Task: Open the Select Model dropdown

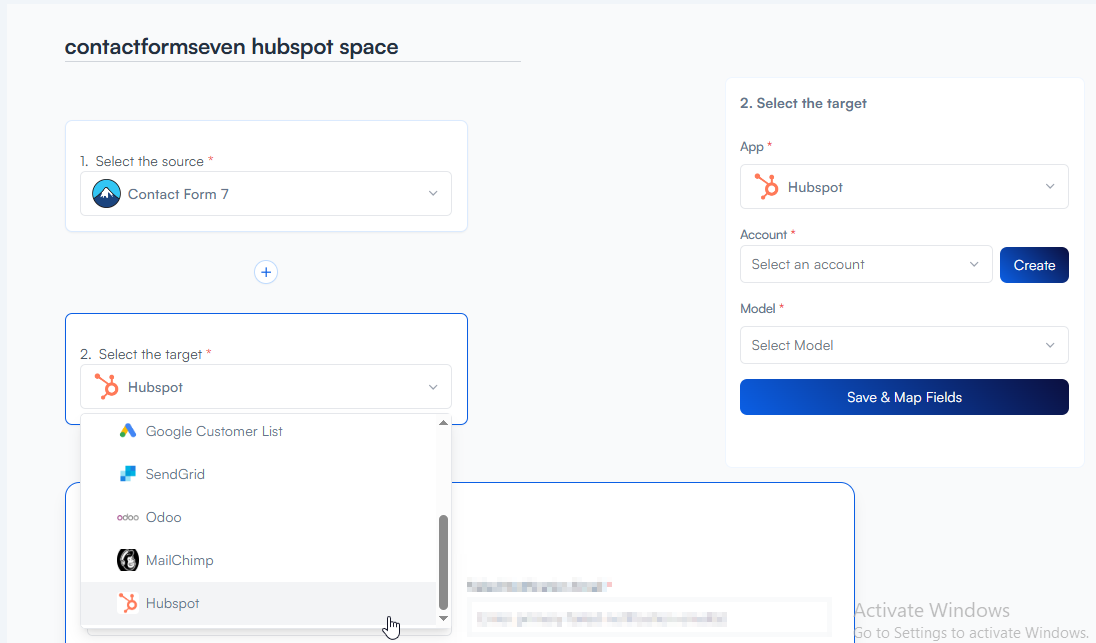Action: 903,345
